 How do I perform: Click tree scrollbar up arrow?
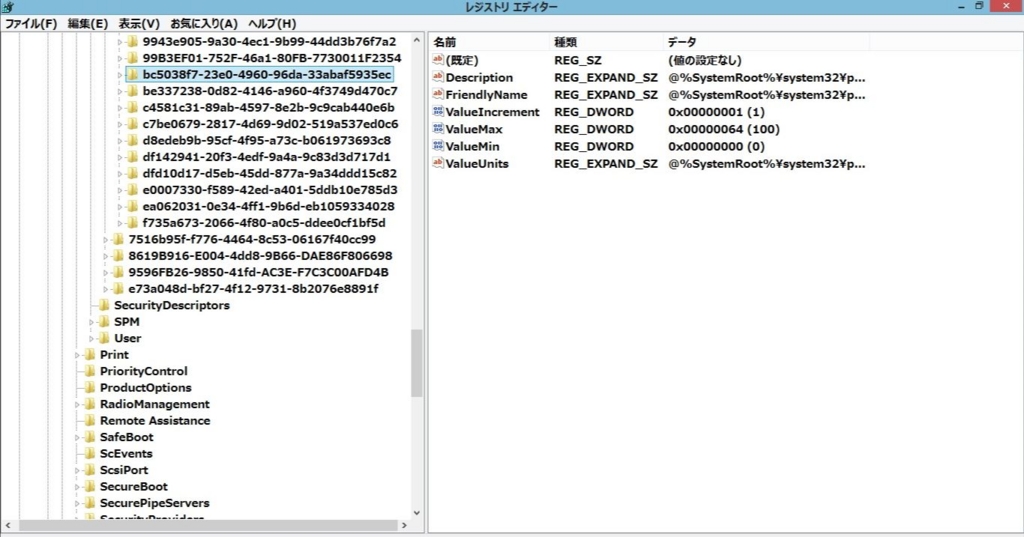417,41
